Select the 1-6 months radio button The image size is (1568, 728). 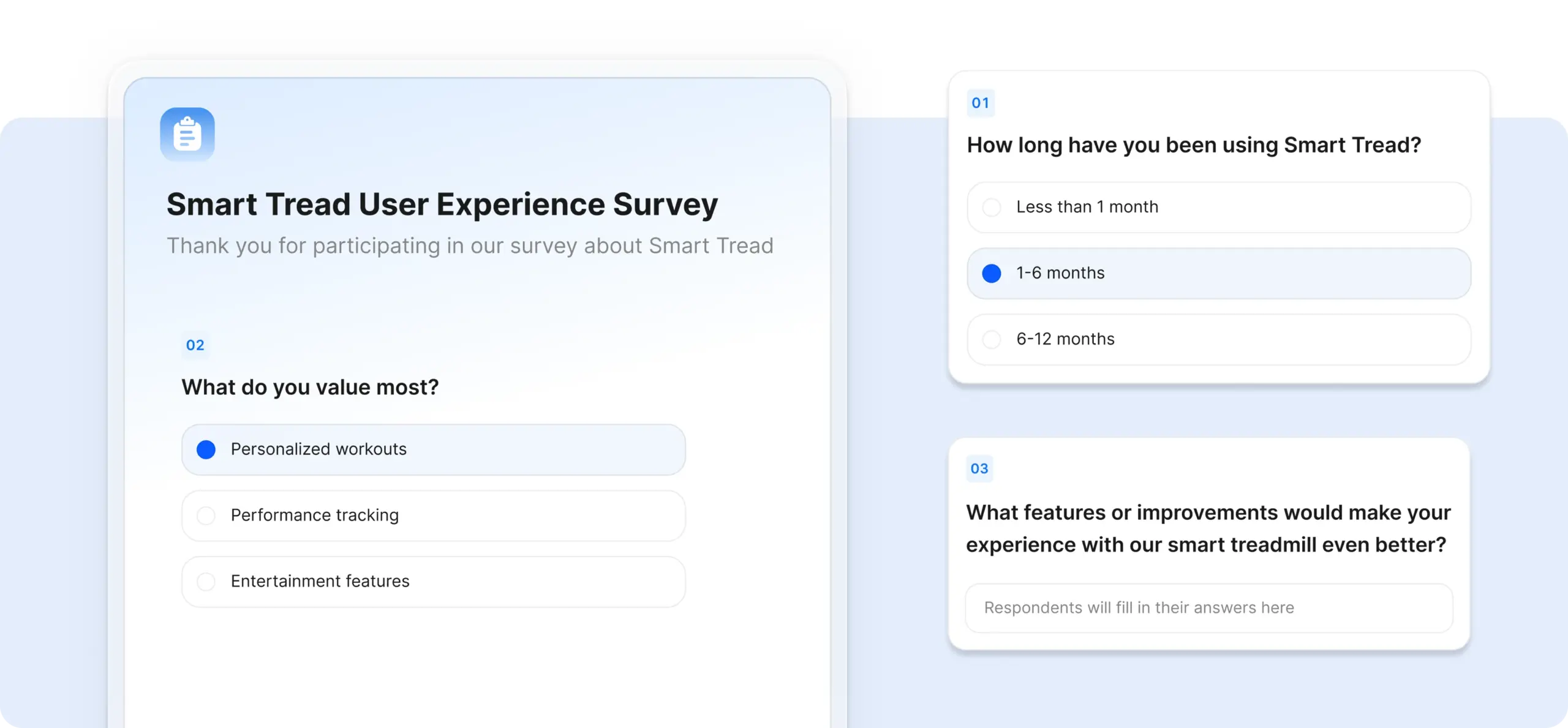click(x=991, y=273)
